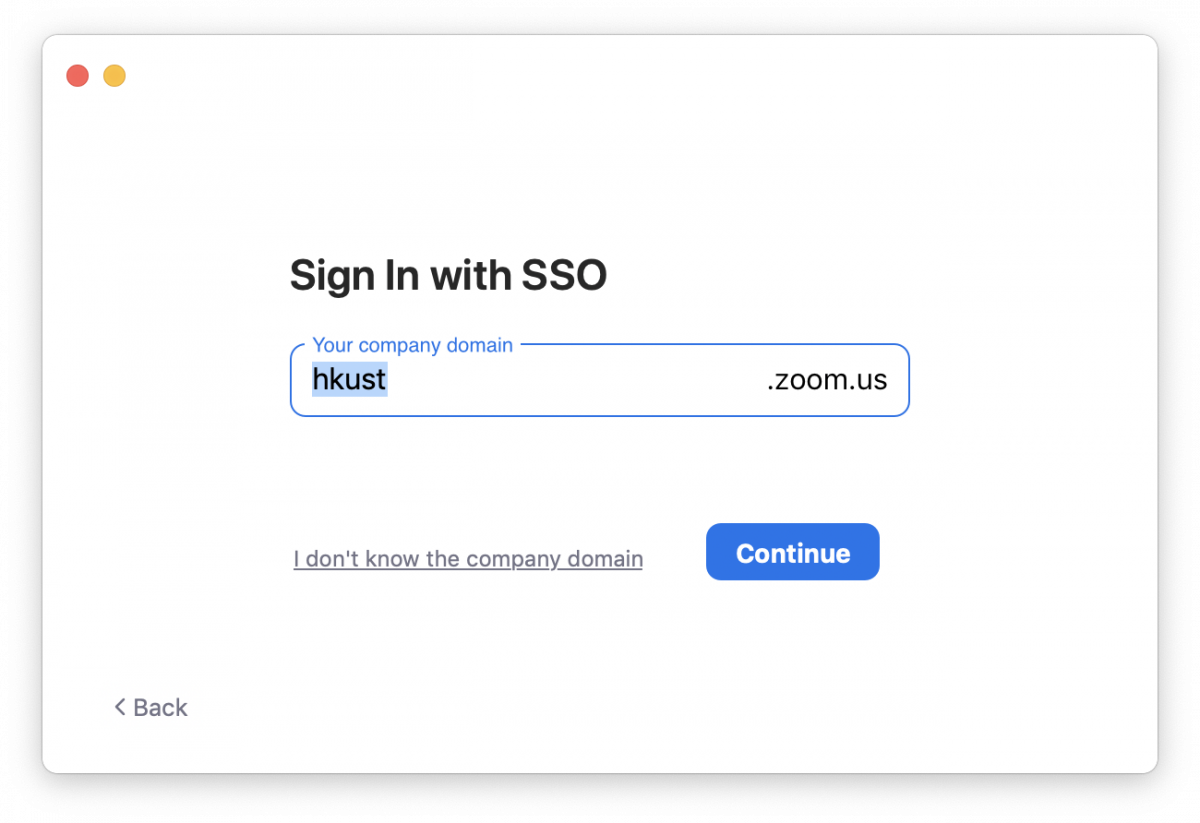Image resolution: width=1200 pixels, height=823 pixels.
Task: Focus the company domain input field
Action: [570, 381]
